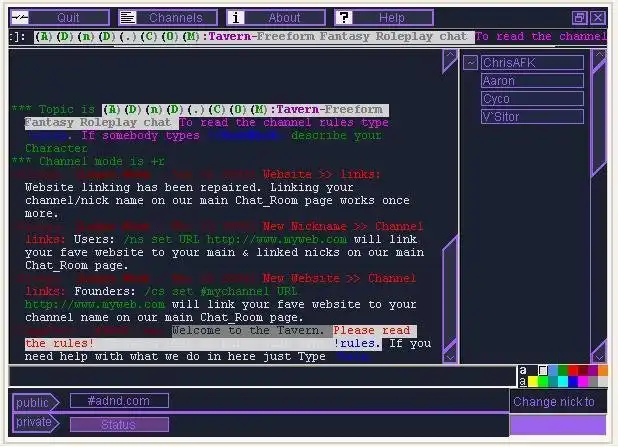The width and height of the screenshot is (618, 447).
Task: Detach the chat window using the restore icon
Action: (579, 17)
